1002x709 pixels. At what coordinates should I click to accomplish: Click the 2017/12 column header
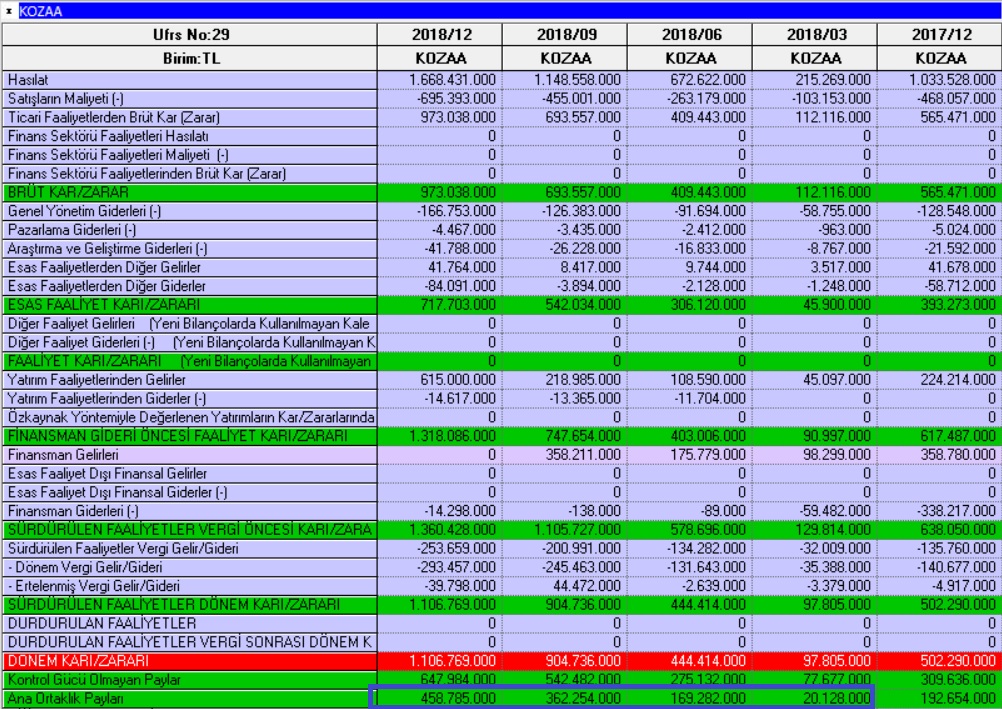(x=940, y=35)
